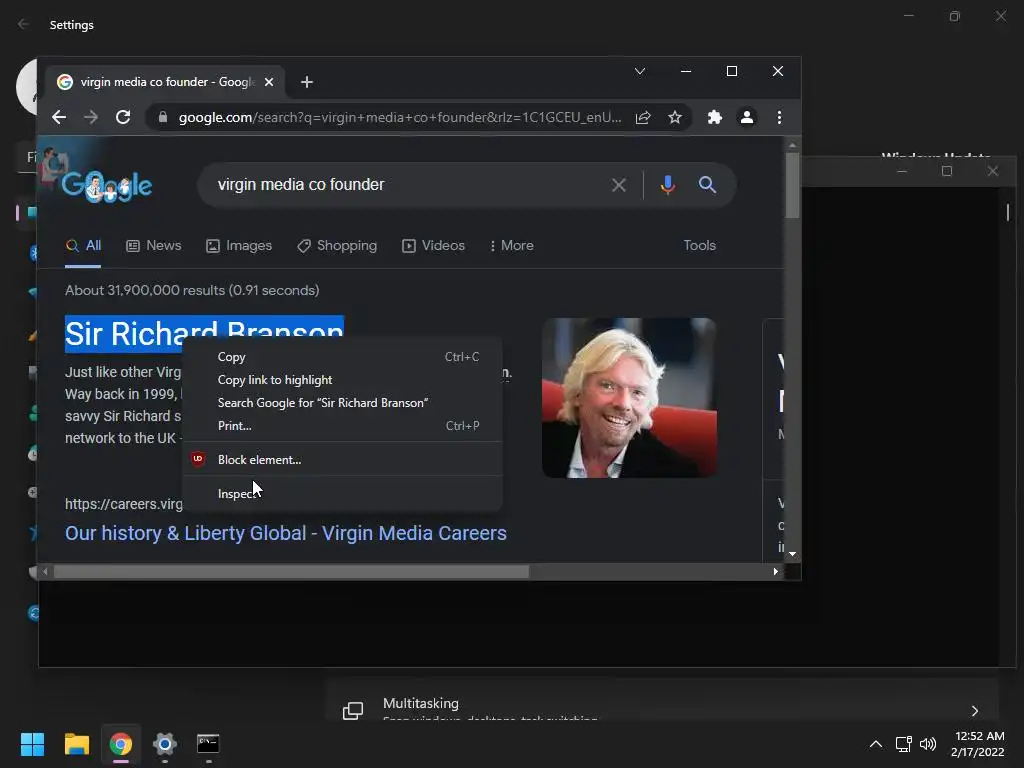Open the network tray icon
Screen dimensions: 1024x768
[x=904, y=744]
